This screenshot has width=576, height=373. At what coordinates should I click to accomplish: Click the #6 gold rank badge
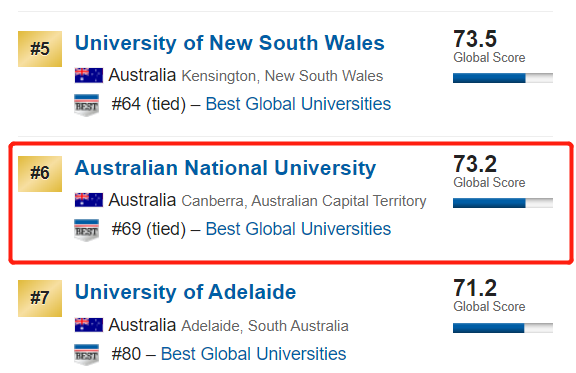click(40, 174)
